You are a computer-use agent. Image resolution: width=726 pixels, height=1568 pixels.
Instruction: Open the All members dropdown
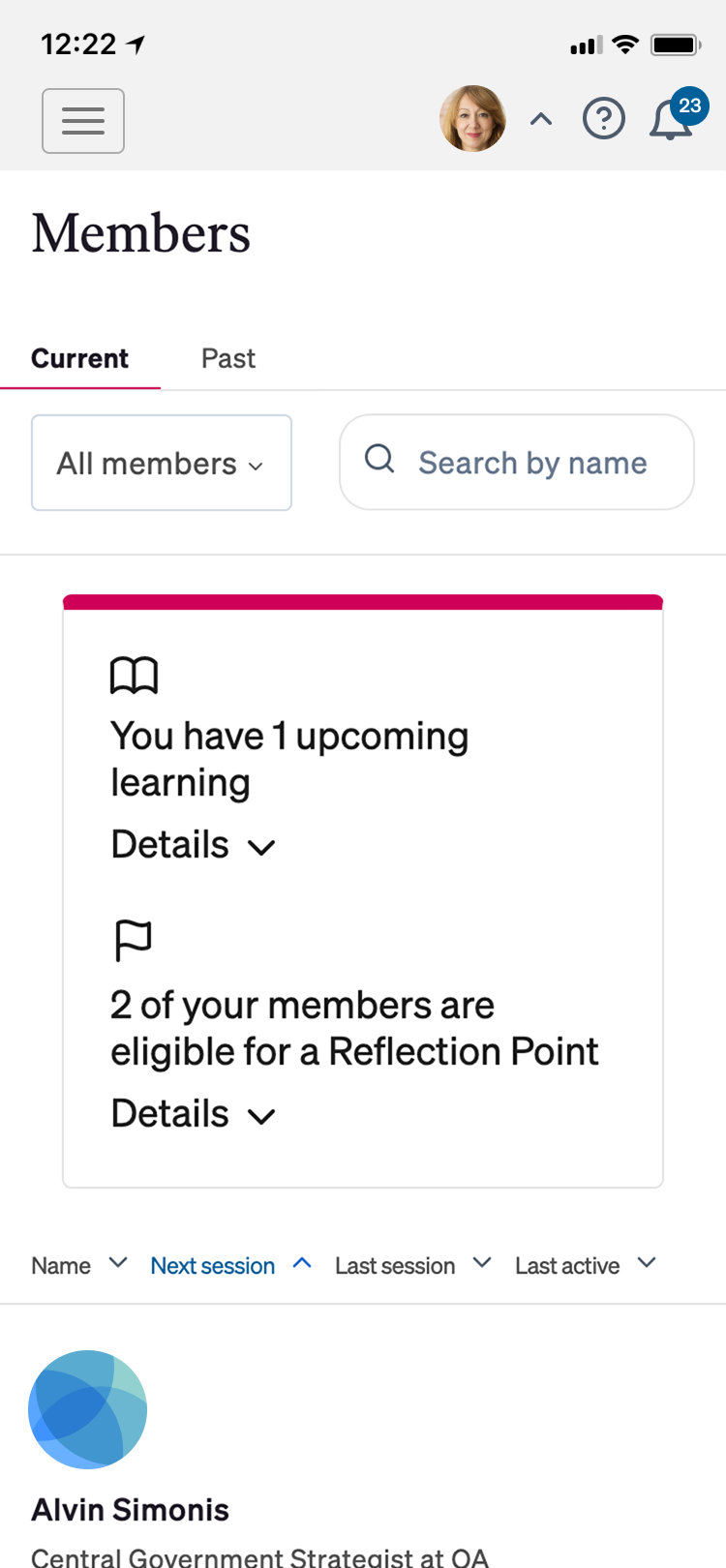pos(162,463)
